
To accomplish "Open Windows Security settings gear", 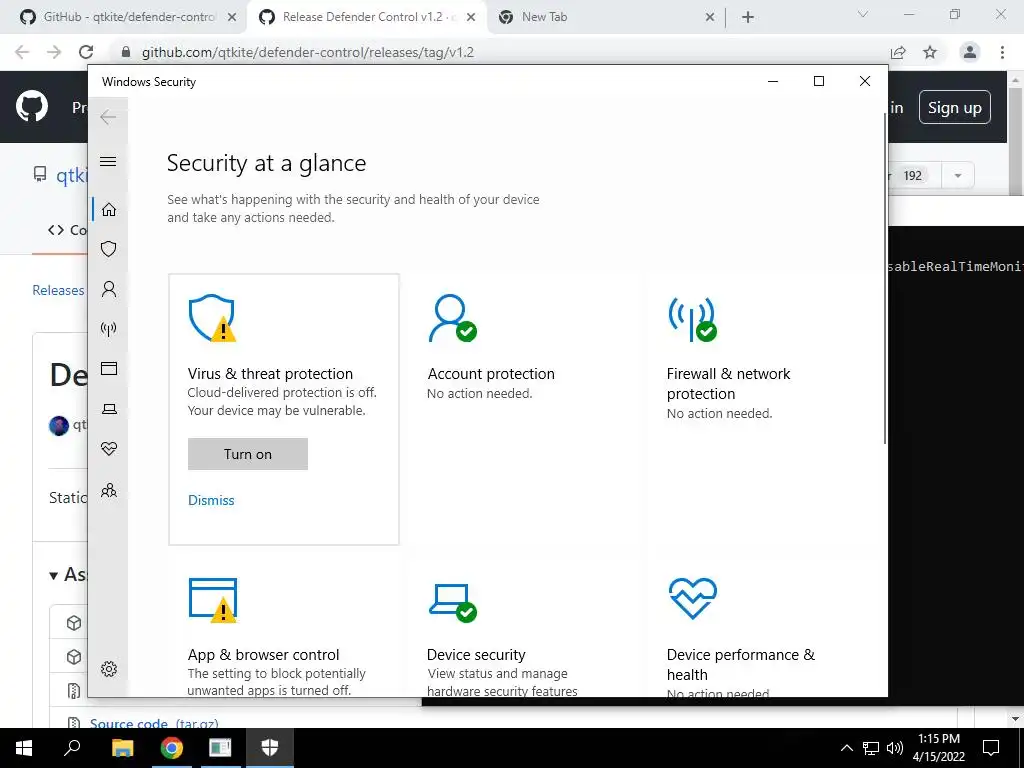I will [108, 669].
